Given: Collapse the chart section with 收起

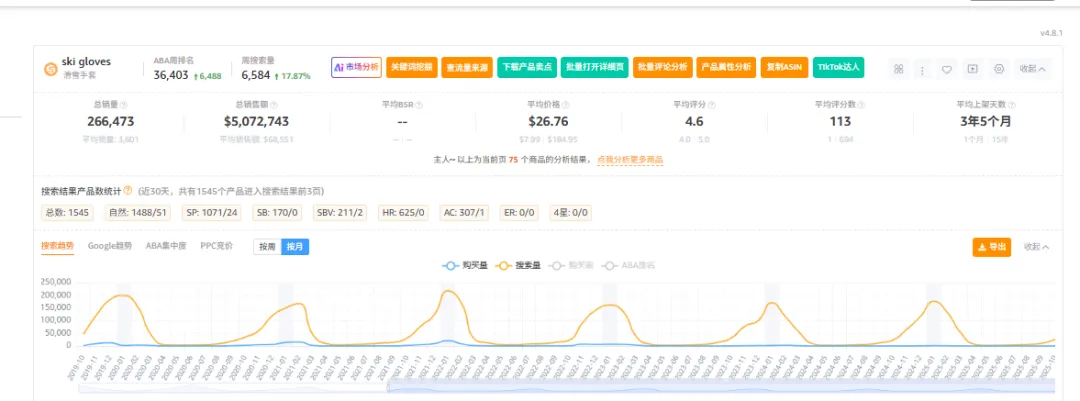Looking at the screenshot, I should (1037, 247).
